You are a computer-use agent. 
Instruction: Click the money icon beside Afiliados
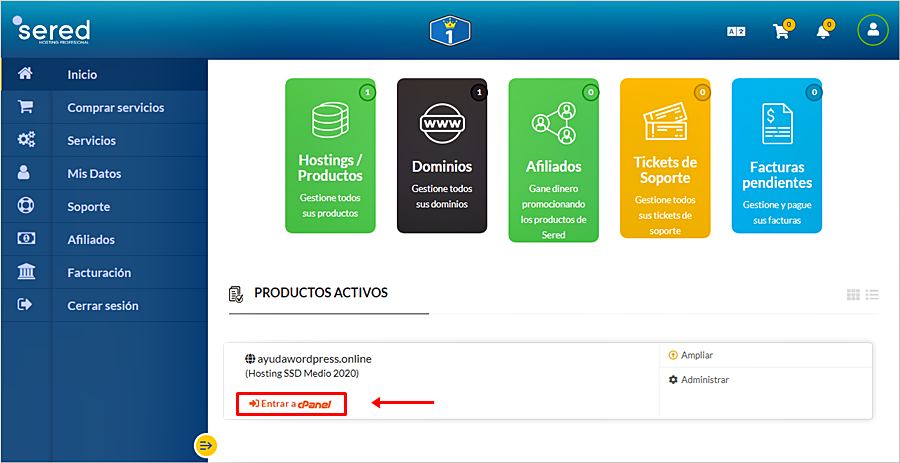coord(26,239)
